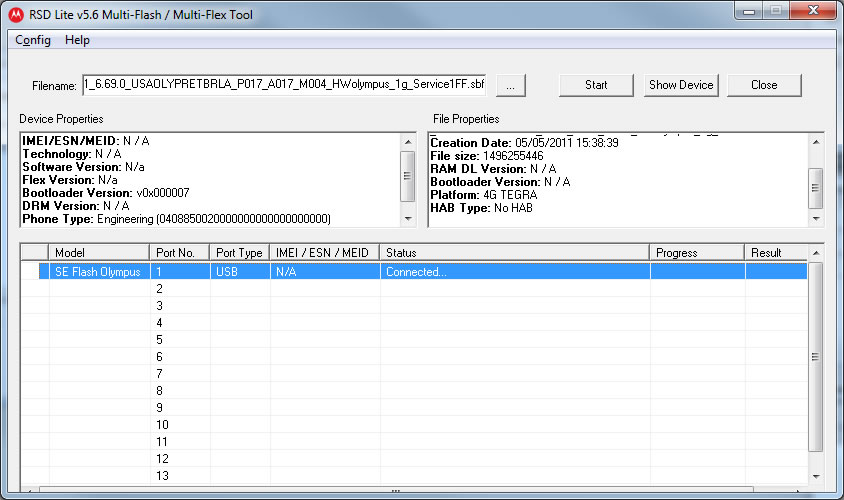Click File Properties scrollbar thumb

point(815,188)
